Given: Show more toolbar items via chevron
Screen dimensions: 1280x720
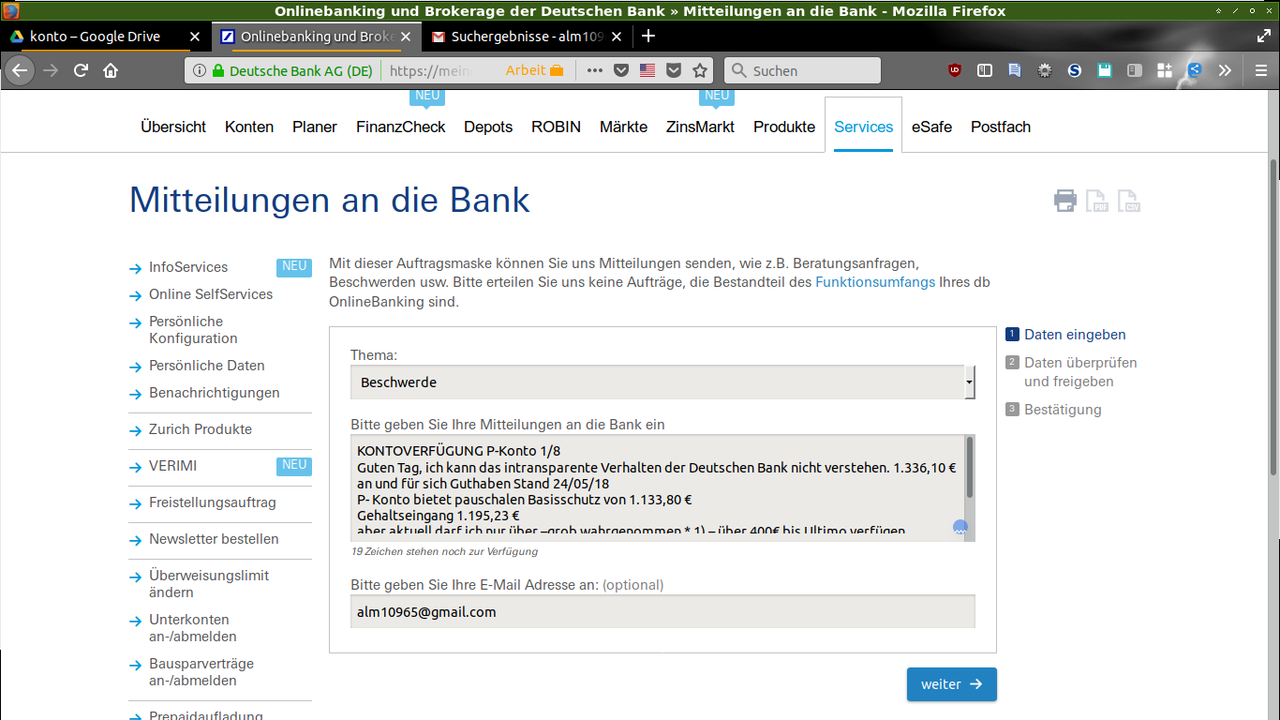Looking at the screenshot, I should 1225,70.
